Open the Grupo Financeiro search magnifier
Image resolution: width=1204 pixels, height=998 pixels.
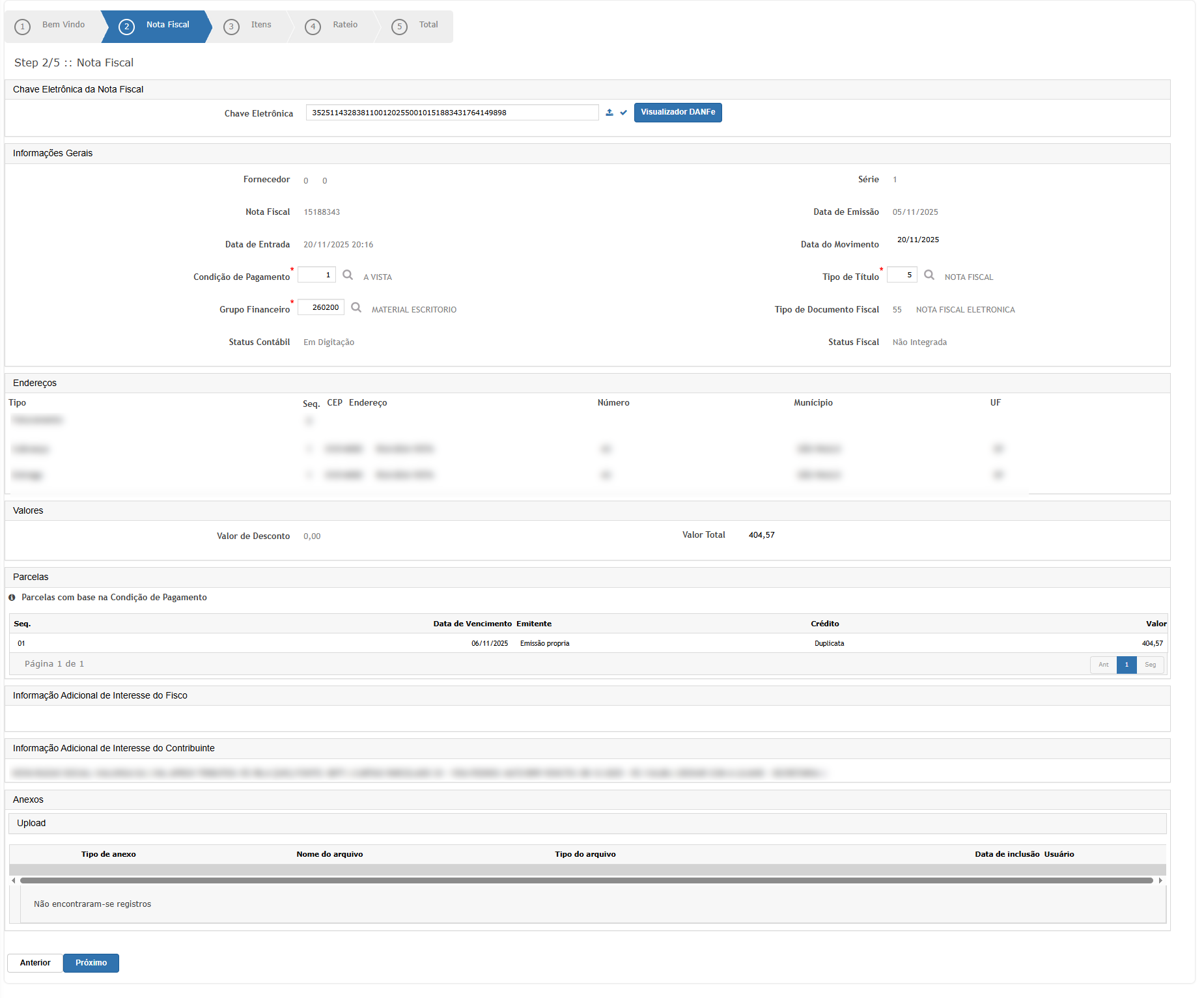click(356, 308)
